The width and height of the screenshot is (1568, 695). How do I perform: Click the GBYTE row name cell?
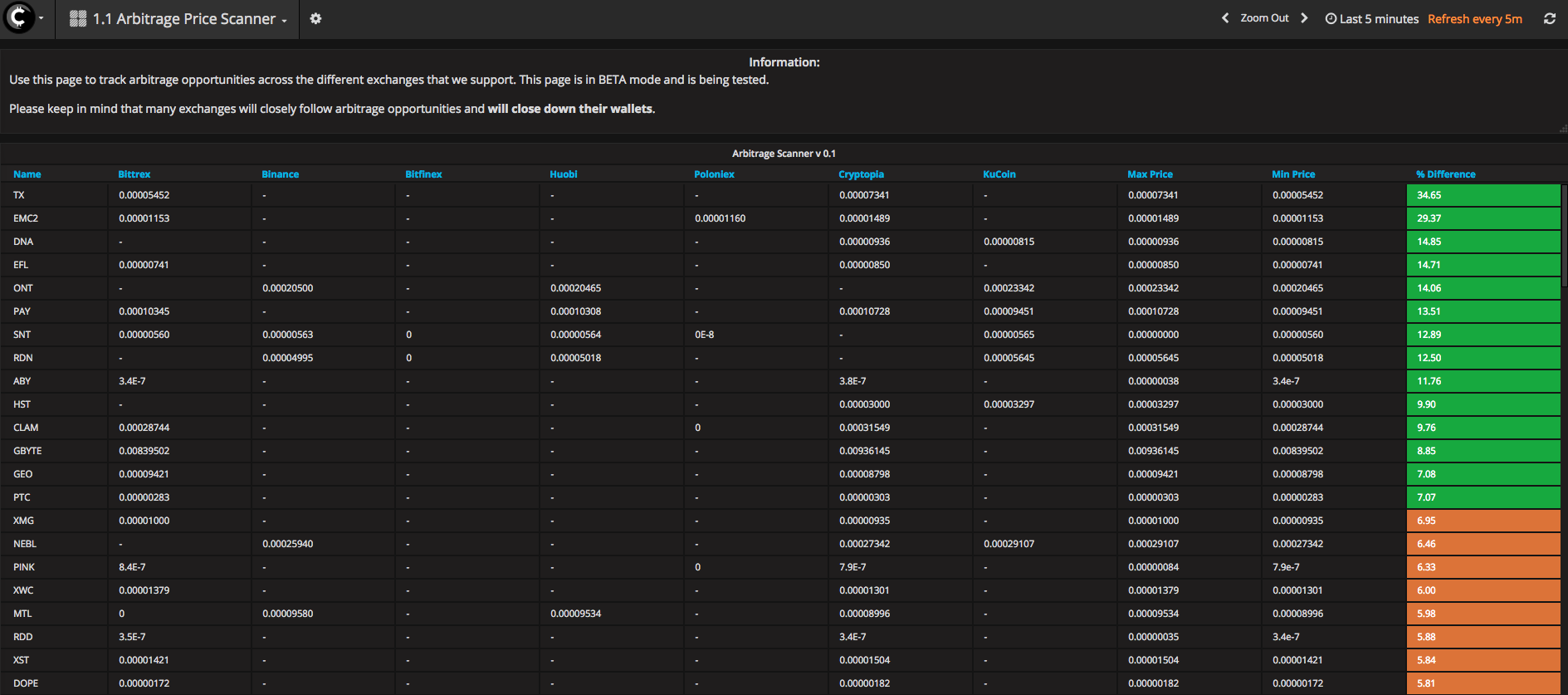click(54, 451)
